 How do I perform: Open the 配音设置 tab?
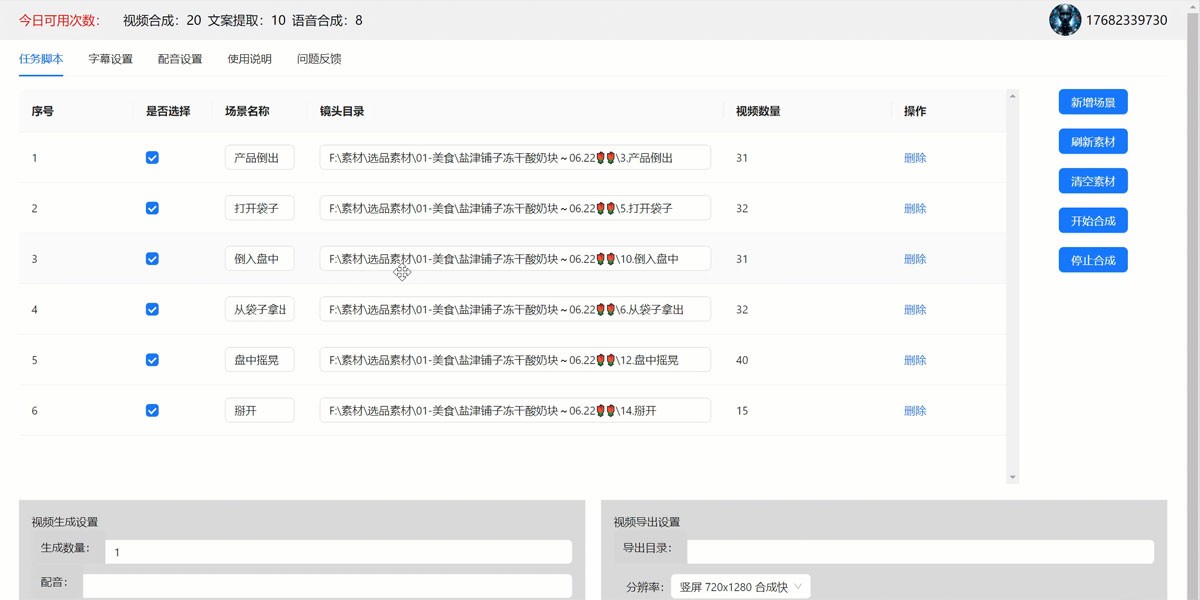[180, 59]
